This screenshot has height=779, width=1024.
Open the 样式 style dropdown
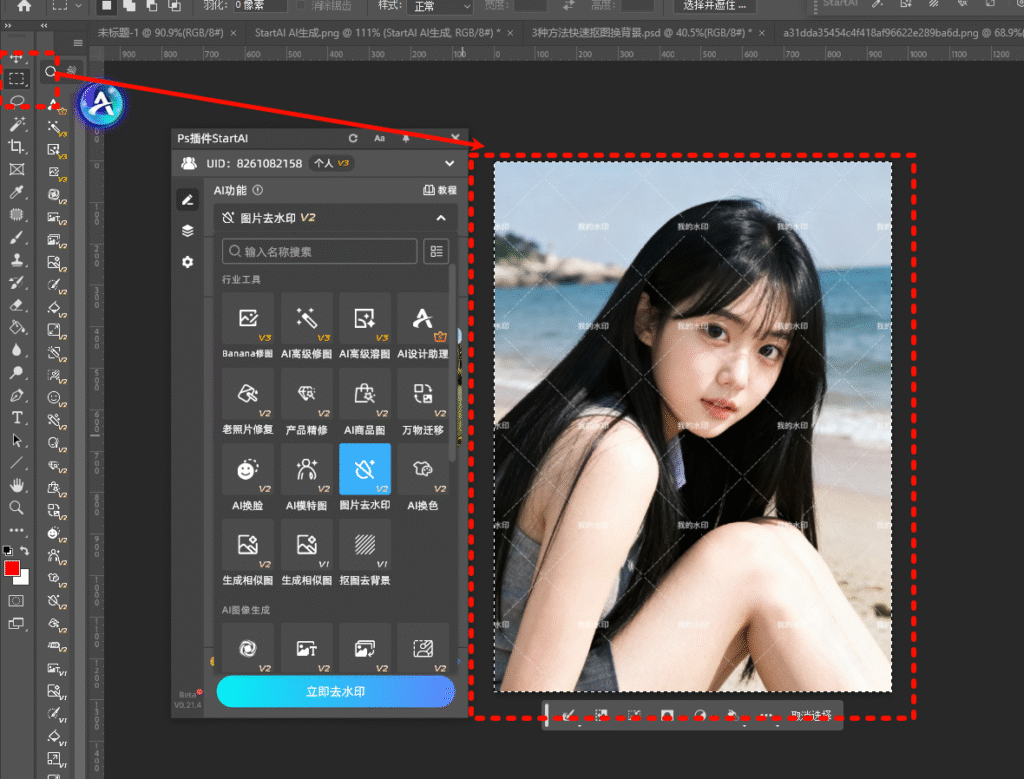(x=439, y=7)
